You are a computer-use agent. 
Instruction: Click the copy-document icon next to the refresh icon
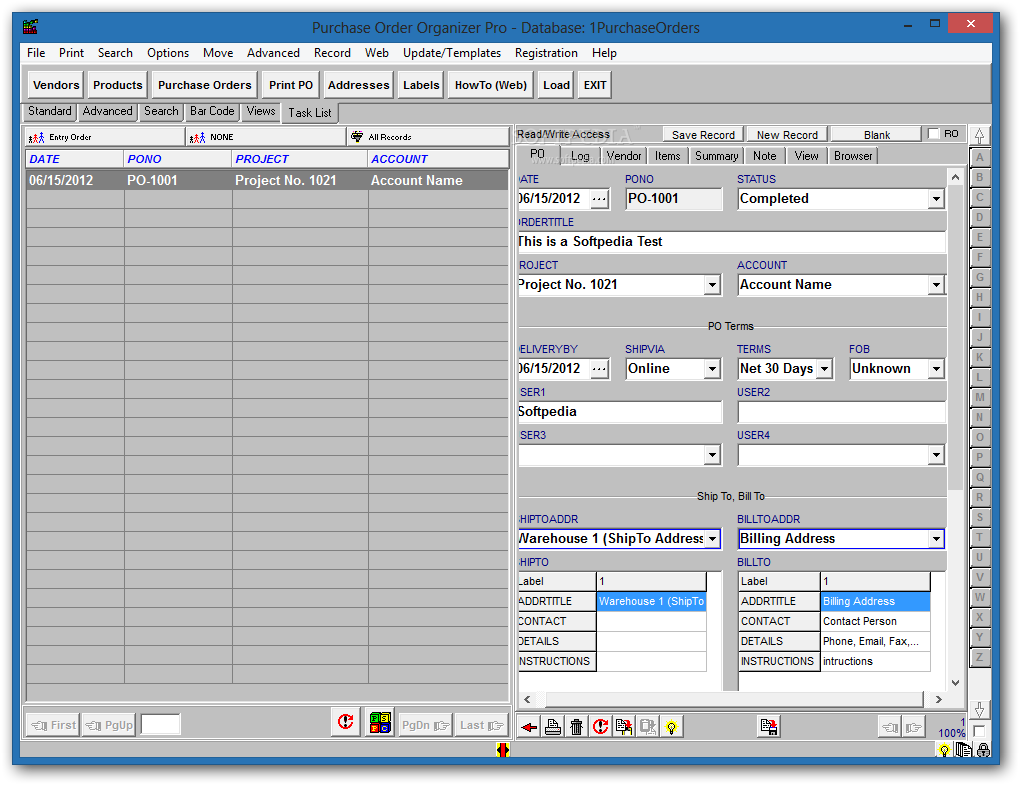click(x=623, y=727)
